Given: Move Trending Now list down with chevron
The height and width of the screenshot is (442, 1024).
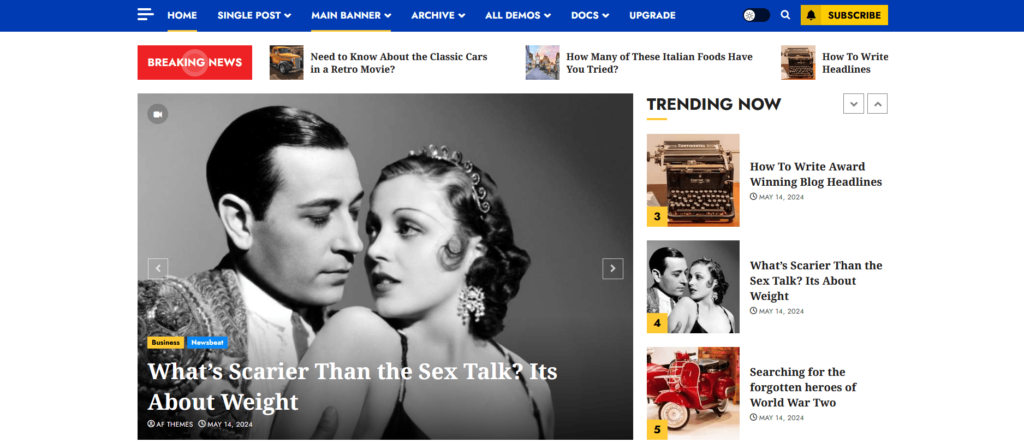Looking at the screenshot, I should [x=854, y=104].
